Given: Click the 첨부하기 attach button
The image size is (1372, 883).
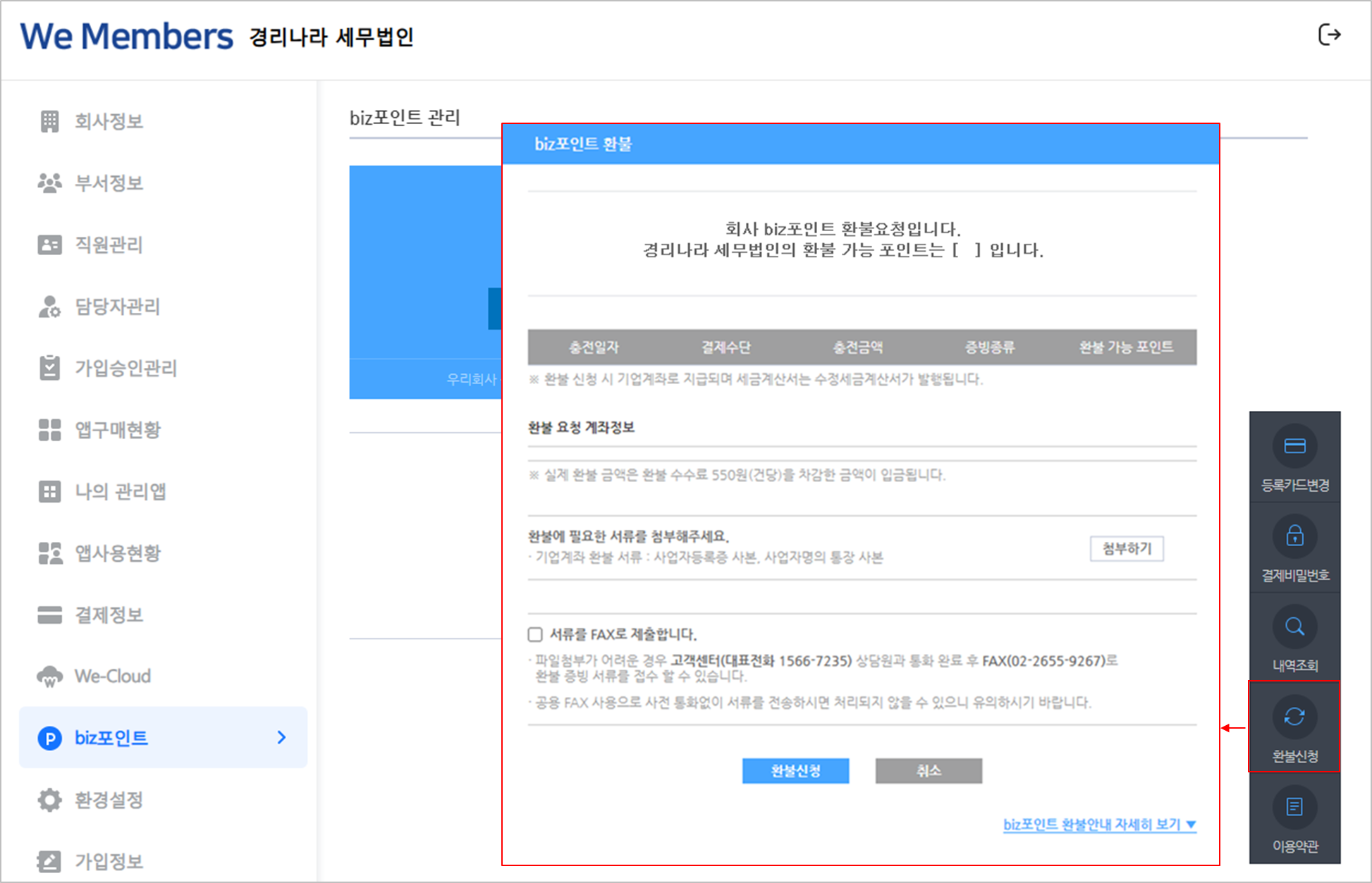Looking at the screenshot, I should tap(1127, 548).
